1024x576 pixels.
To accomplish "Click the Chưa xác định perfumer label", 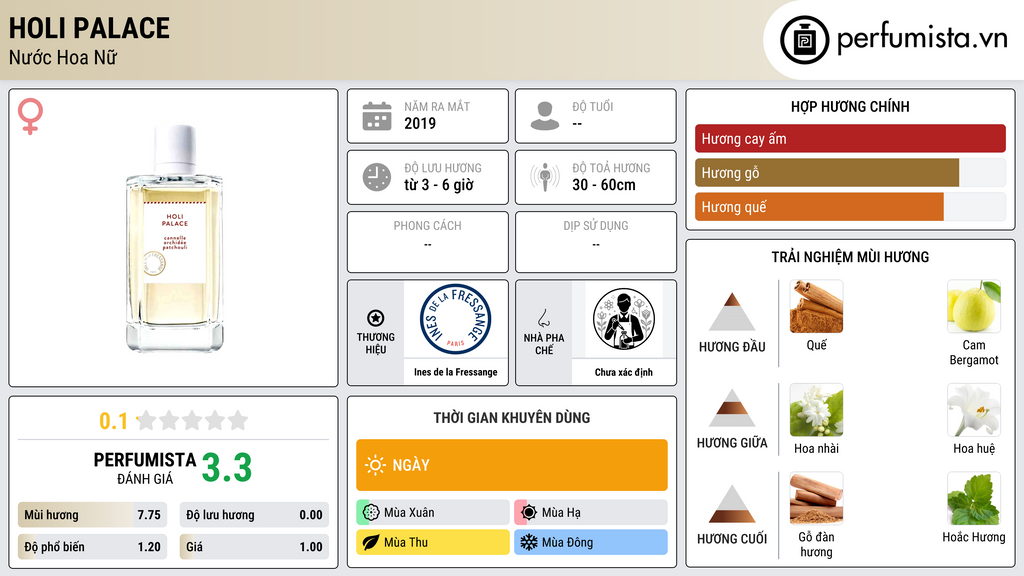I will [x=624, y=372].
